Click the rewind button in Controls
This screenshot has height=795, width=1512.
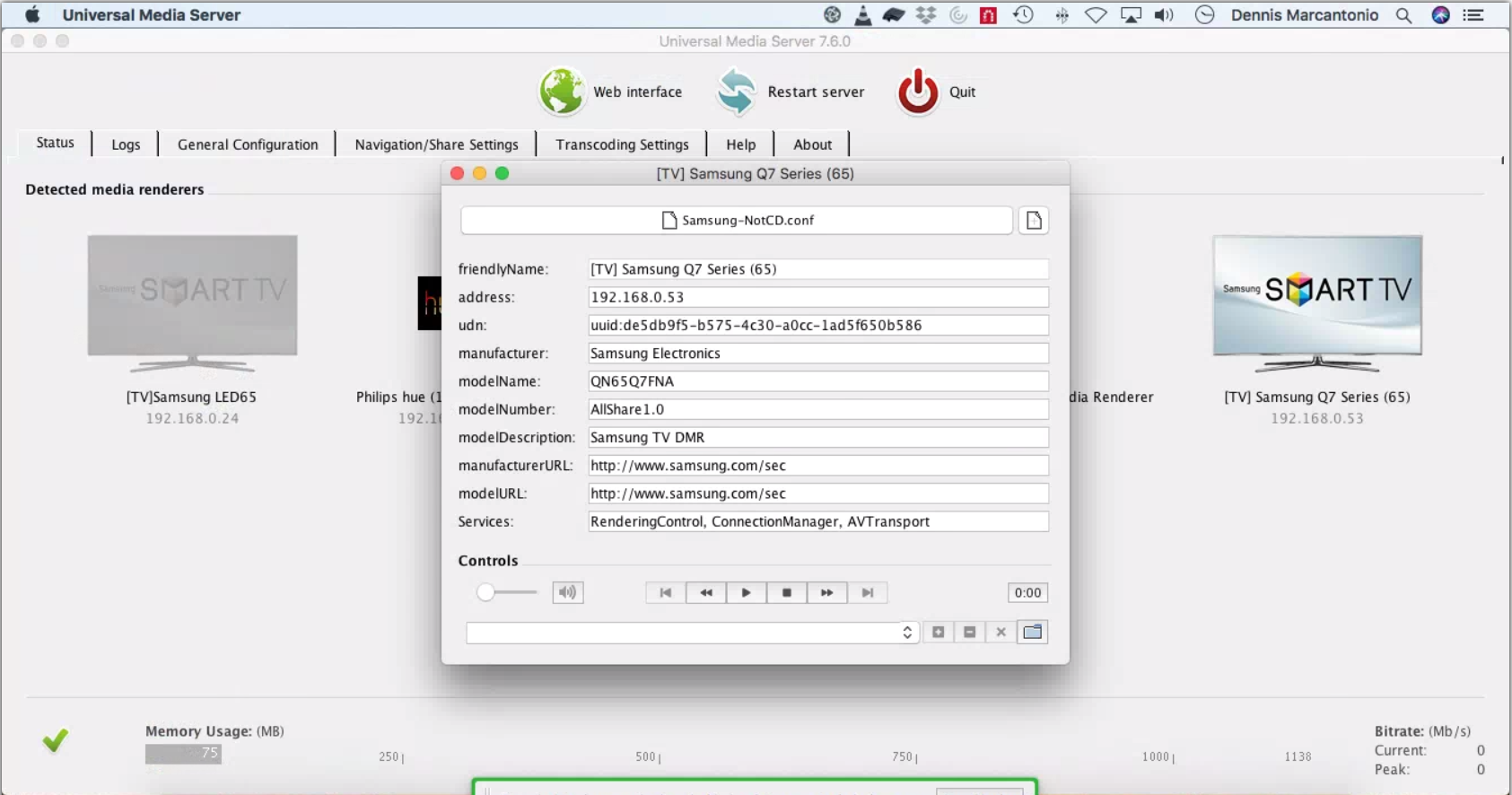[x=706, y=593]
